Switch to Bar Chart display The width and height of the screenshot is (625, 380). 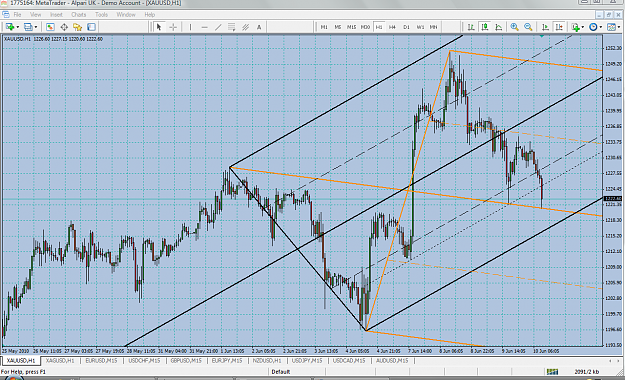click(471, 27)
